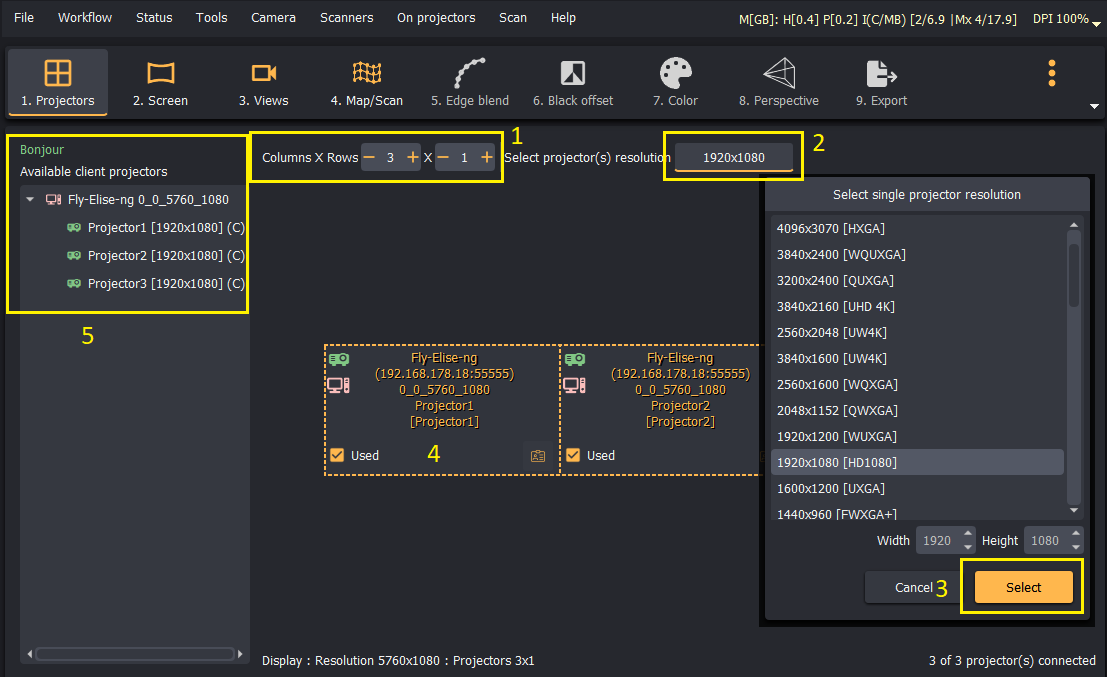The image size is (1107, 677).
Task: Open the File menu
Action: coord(24,18)
